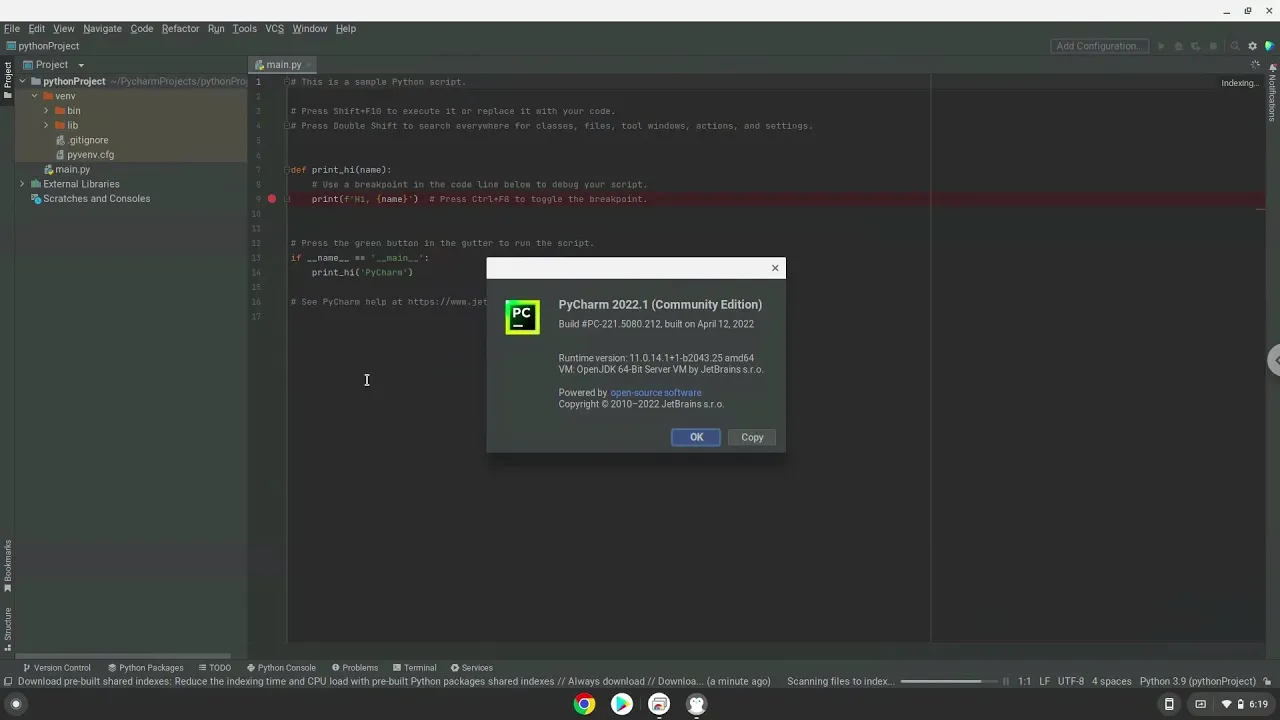Click the Scratches and Consoles icon
This screenshot has width=1280, height=720.
(36, 199)
